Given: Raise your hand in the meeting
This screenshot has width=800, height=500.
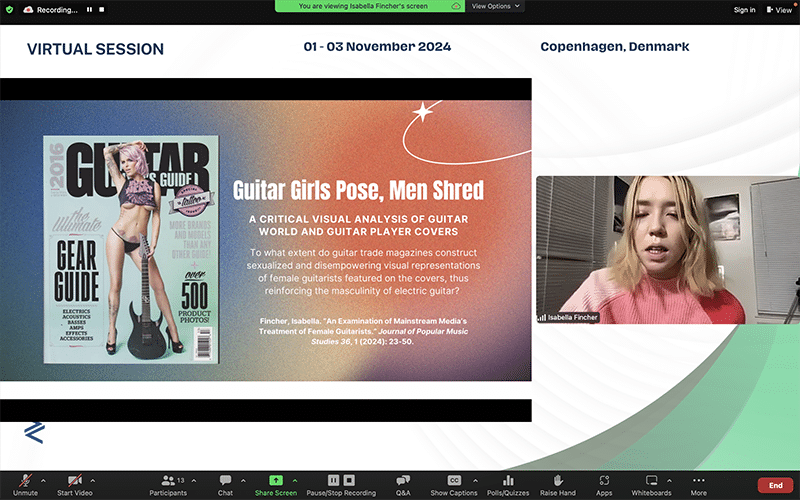Looking at the screenshot, I should point(558,485).
